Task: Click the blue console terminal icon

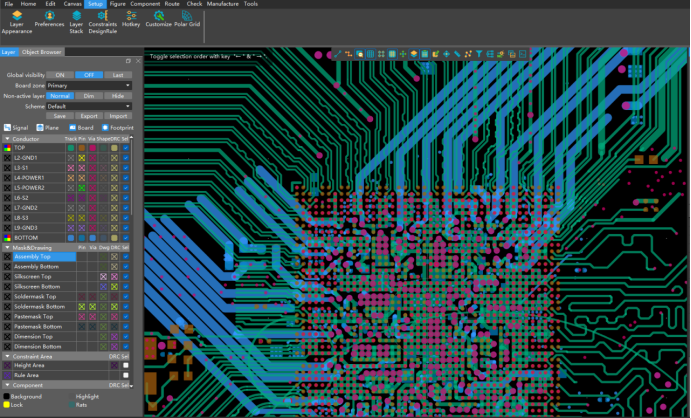Action: (x=523, y=54)
